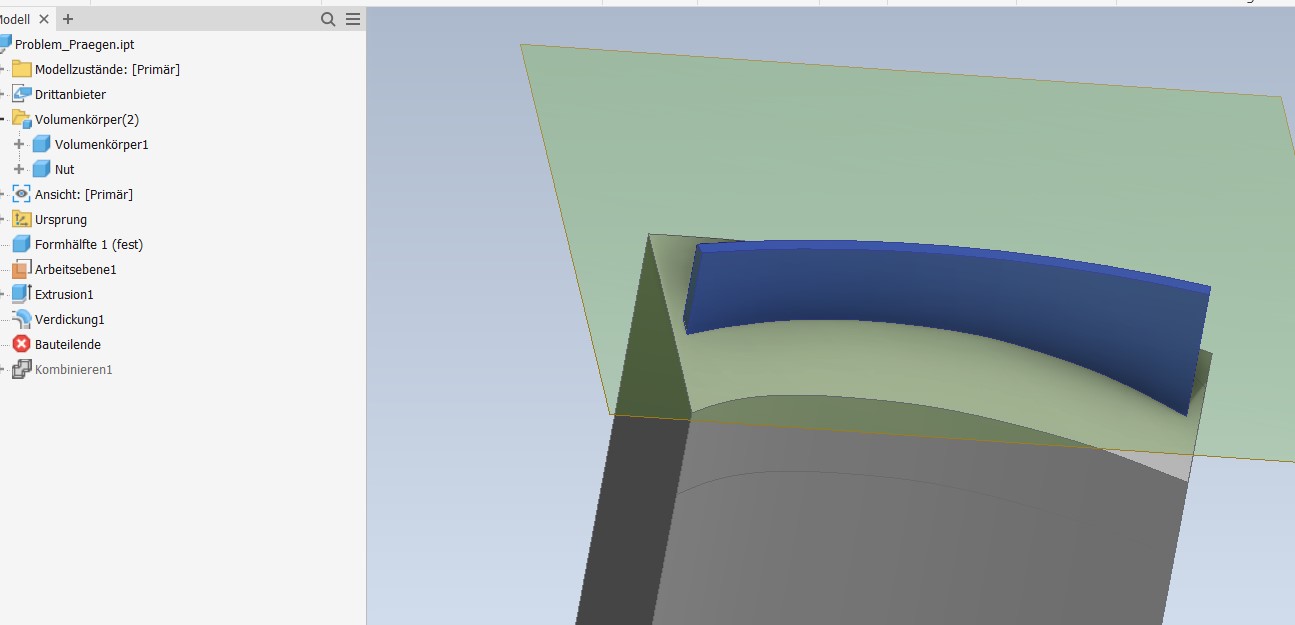This screenshot has width=1295, height=625.
Task: Click the Ursprung origin folder icon
Action: pyautogui.click(x=22, y=219)
